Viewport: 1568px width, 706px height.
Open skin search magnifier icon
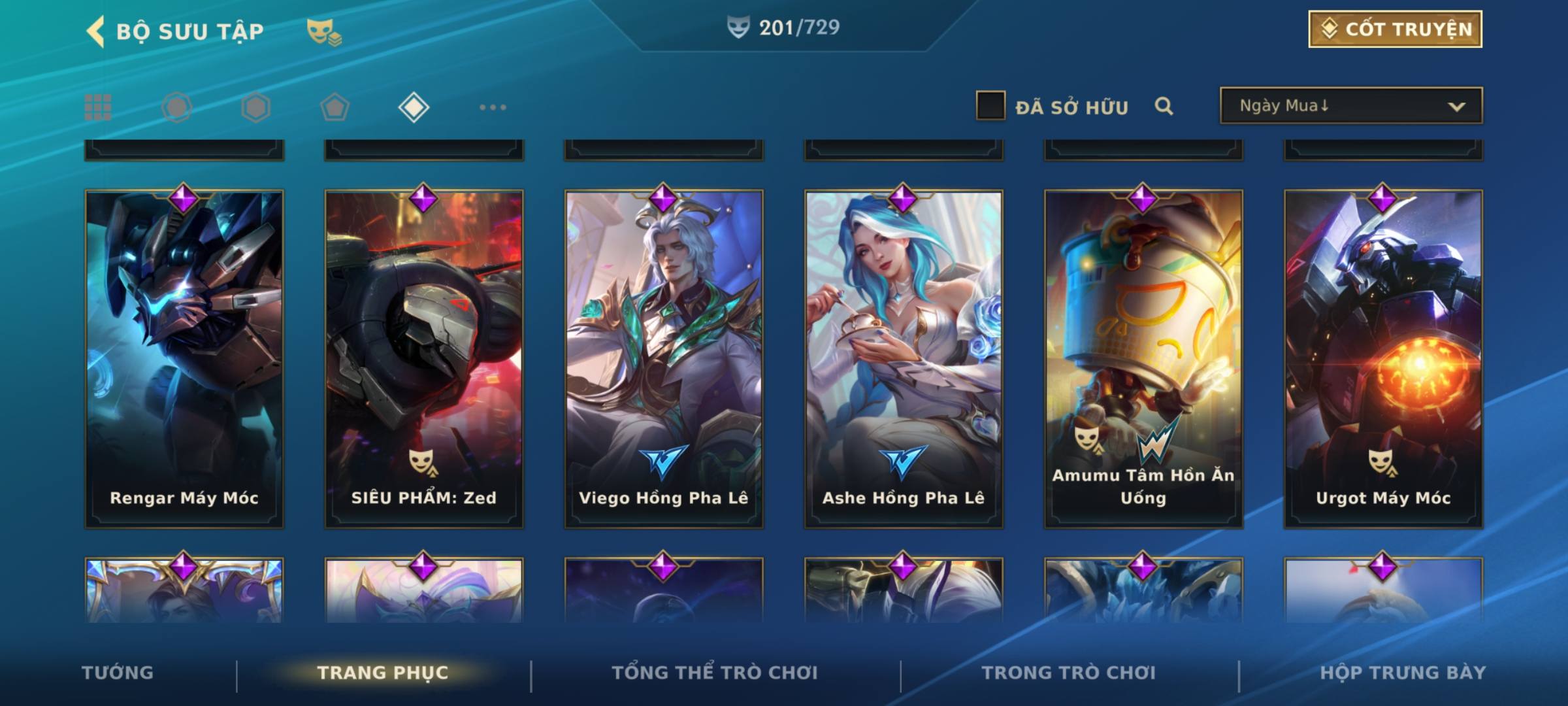point(1164,106)
